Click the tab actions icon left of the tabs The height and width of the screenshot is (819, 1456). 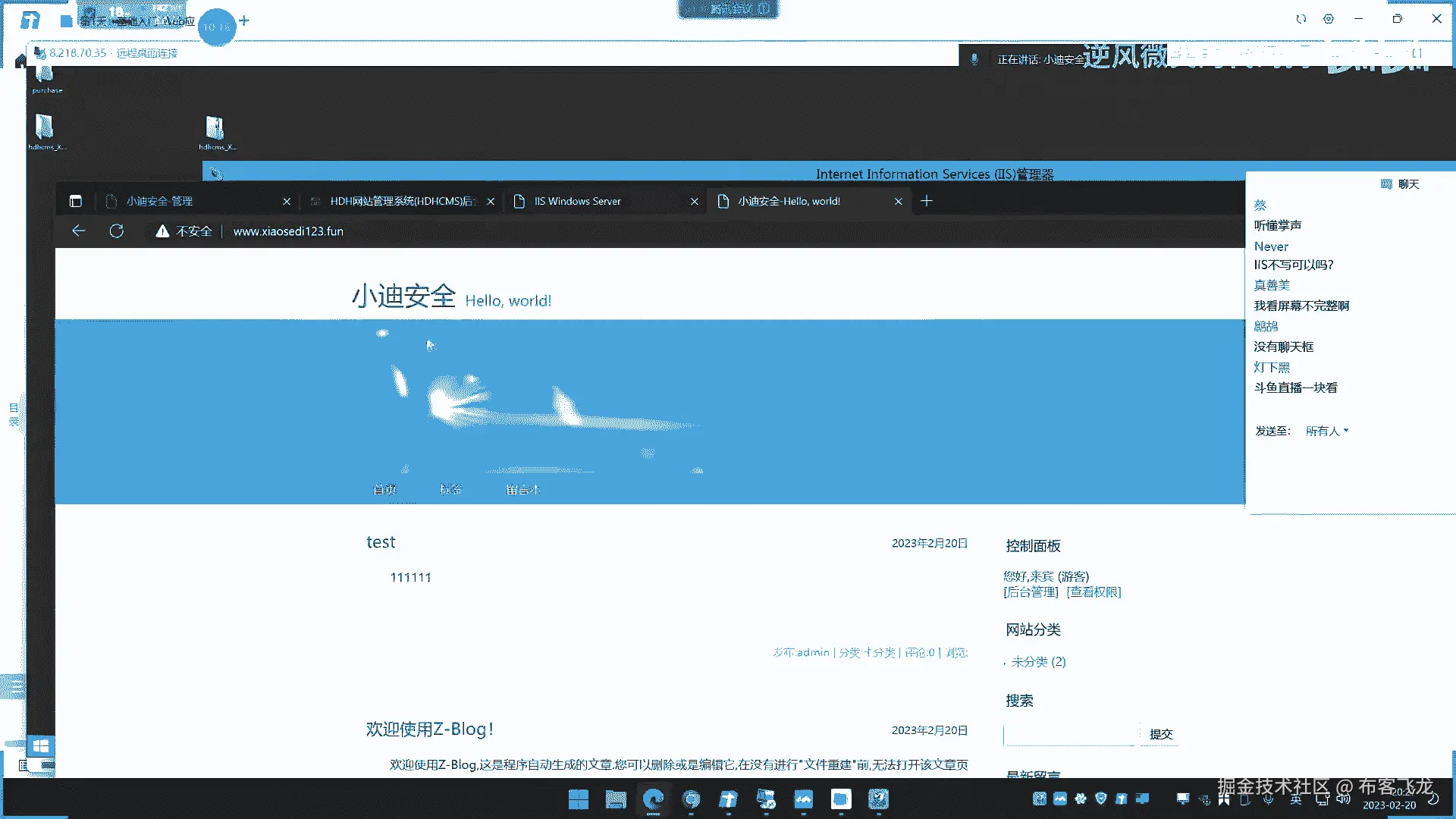tap(75, 201)
